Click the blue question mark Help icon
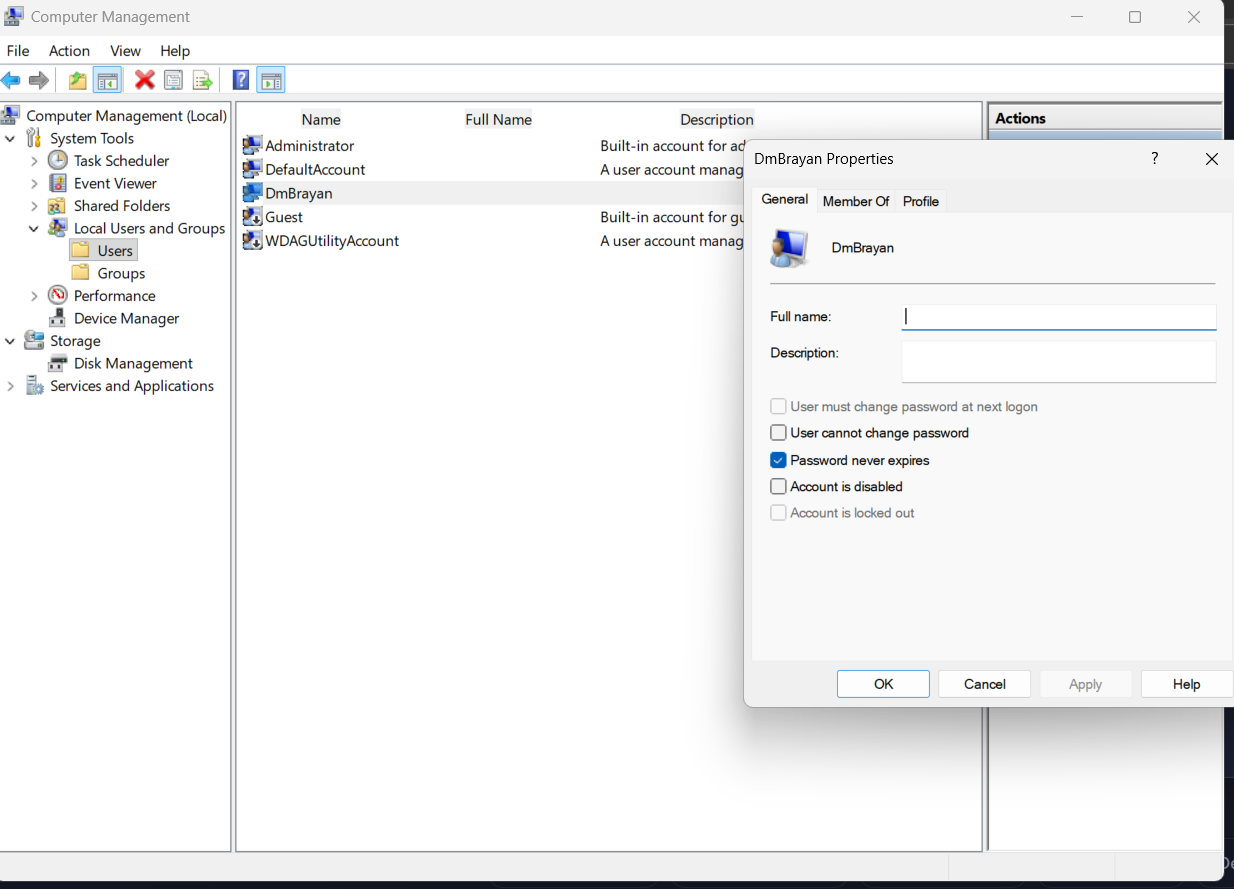1234x889 pixels. (x=241, y=80)
